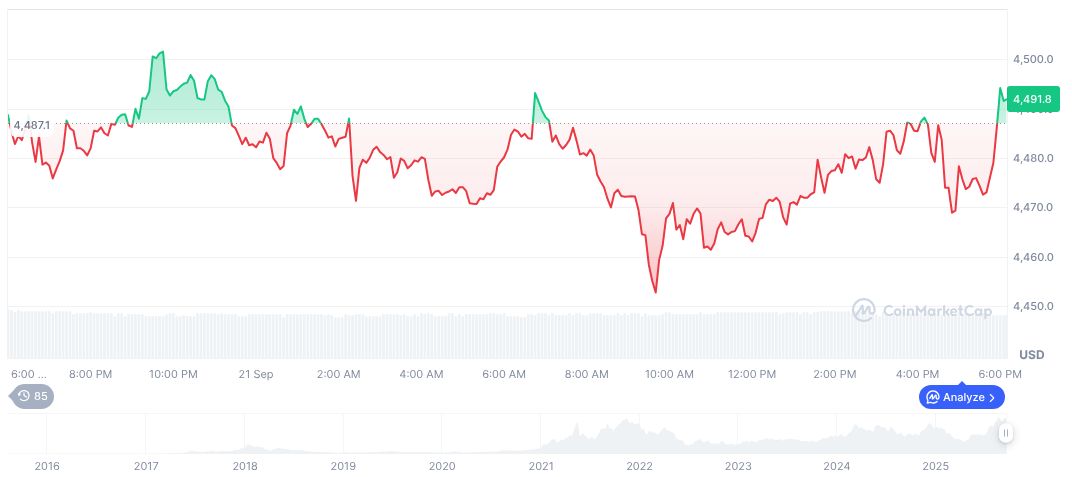Click the logo icon inside the Analyze button
Screen dimensions: 1072x477
pos(931,397)
